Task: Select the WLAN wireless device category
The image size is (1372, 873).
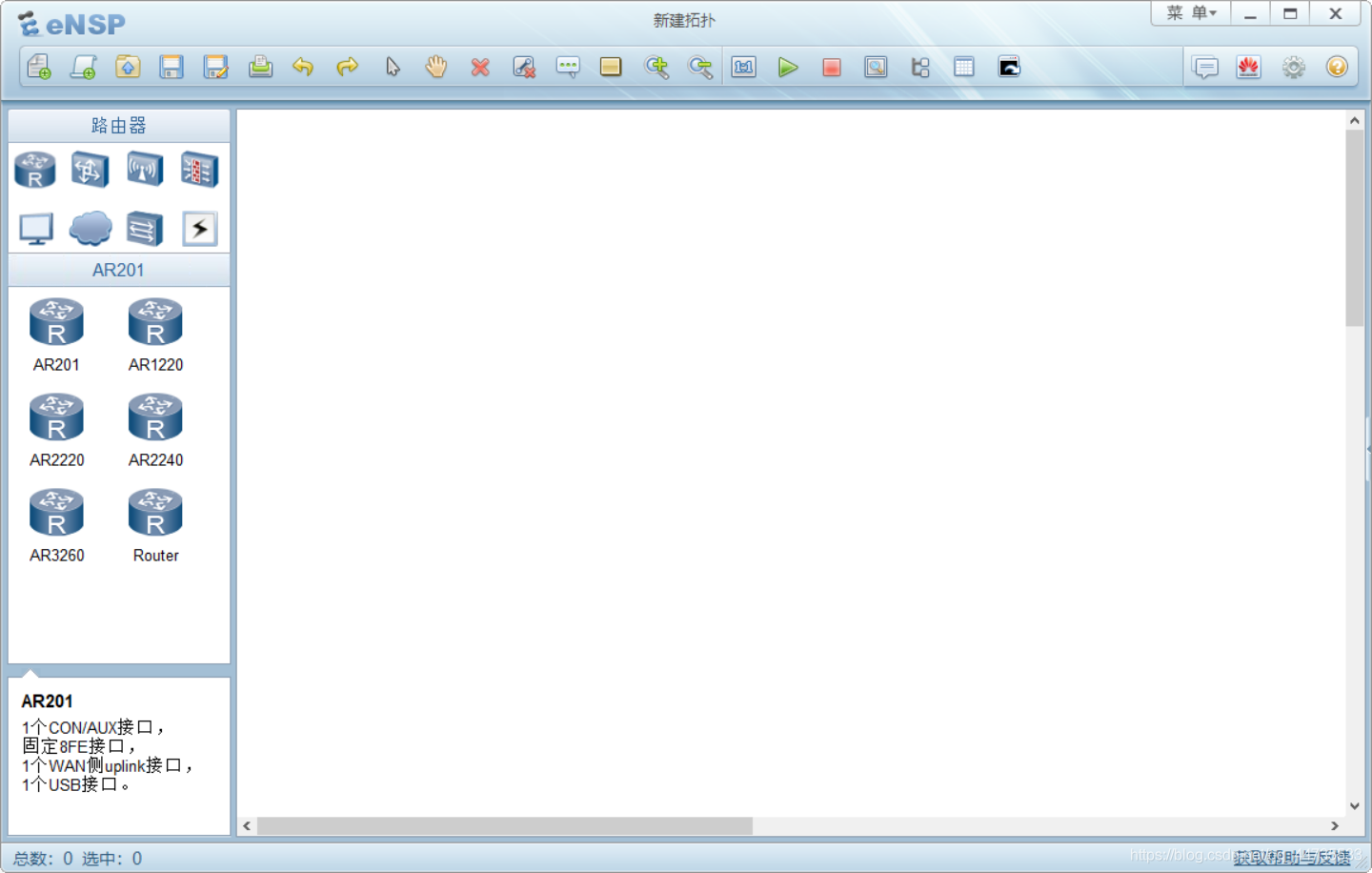Action: [145, 171]
